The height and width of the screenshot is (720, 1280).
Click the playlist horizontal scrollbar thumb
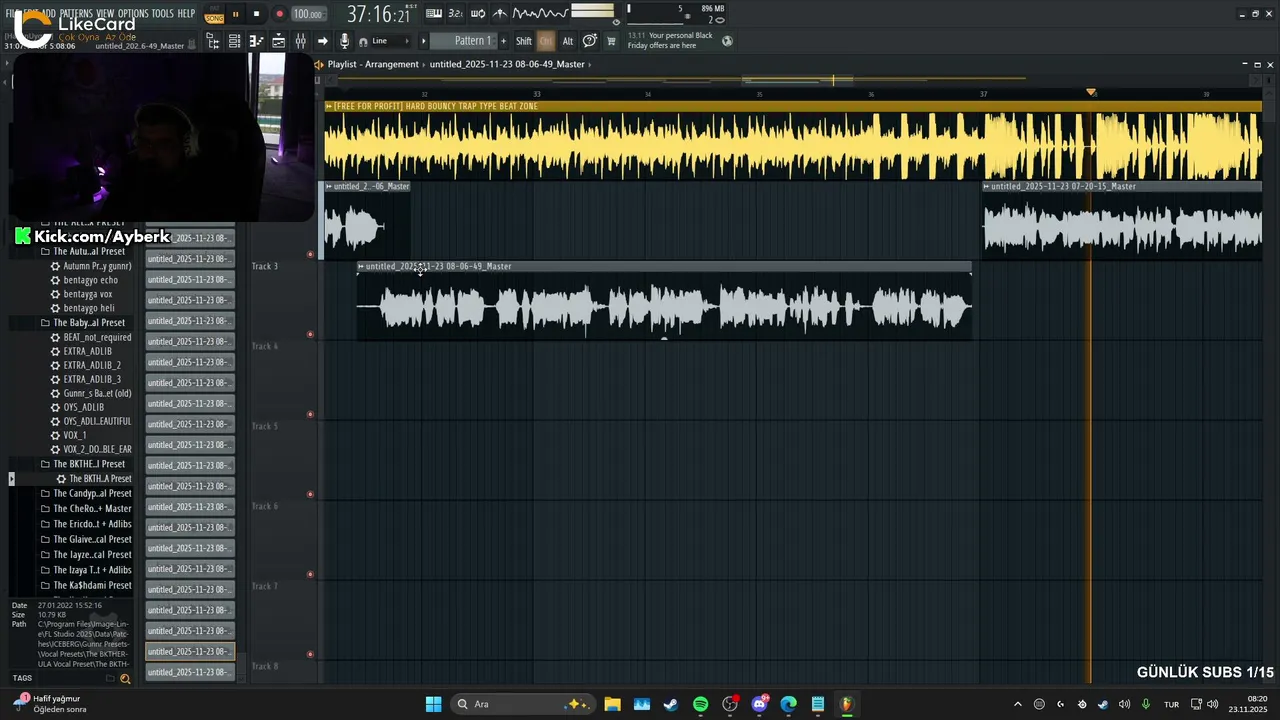pyautogui.click(x=797, y=80)
